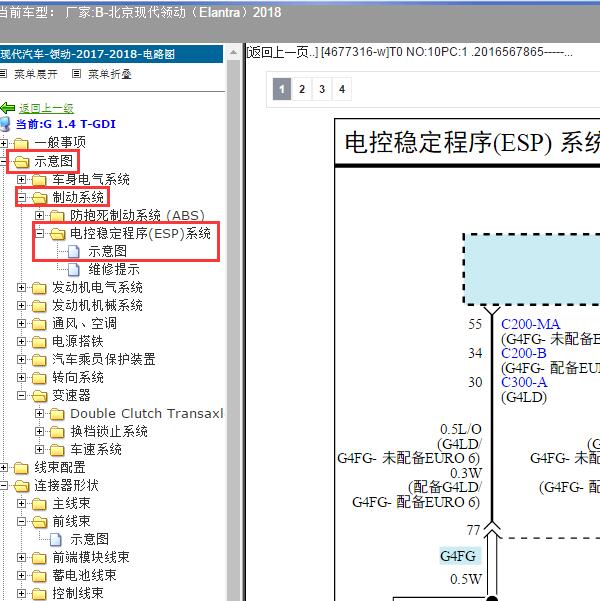Expand the 发动机机械系统 node
600x601 pixels.
coord(21,305)
